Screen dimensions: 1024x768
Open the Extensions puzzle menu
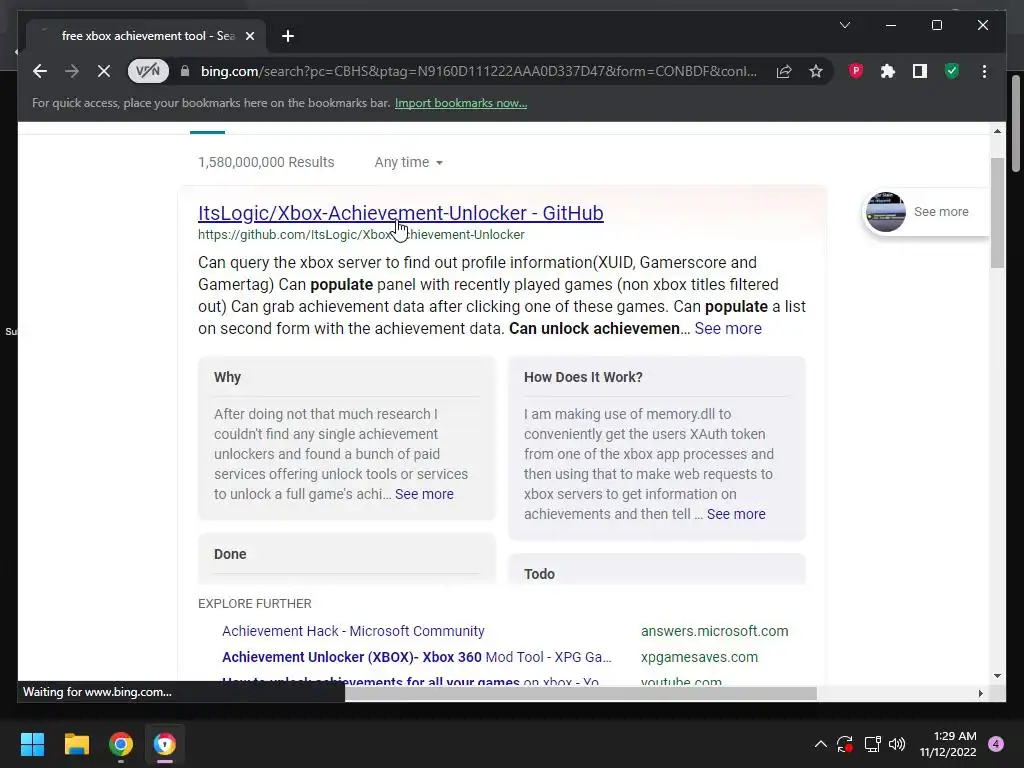888,71
